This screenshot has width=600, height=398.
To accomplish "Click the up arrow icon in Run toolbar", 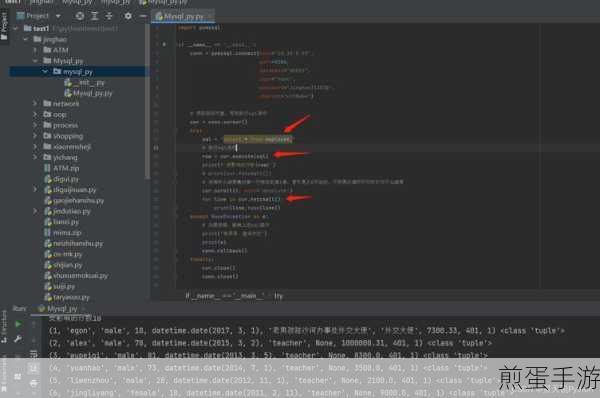I will 34,324.
